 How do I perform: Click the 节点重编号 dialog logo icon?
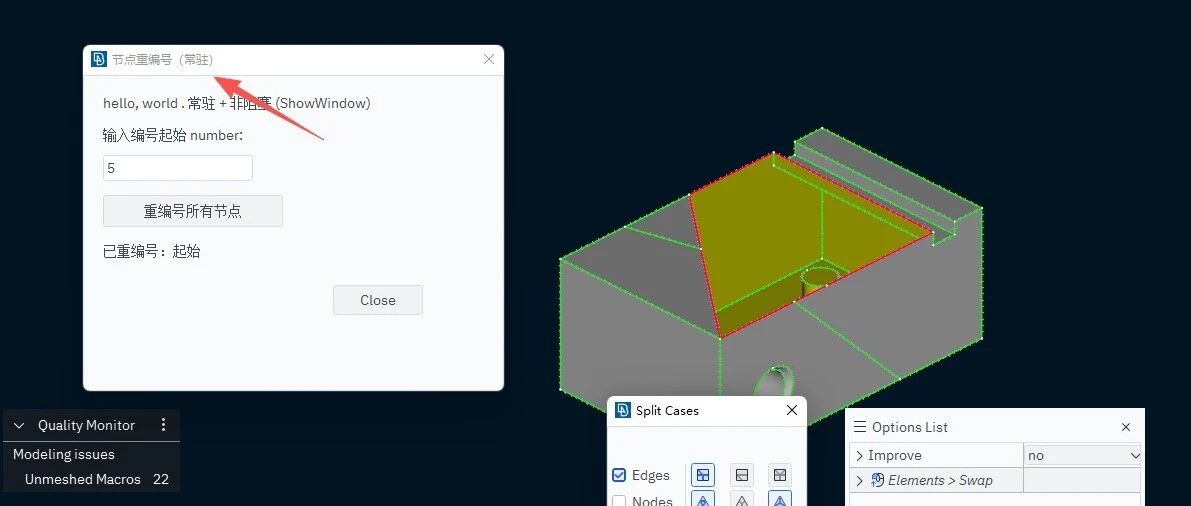[99, 59]
